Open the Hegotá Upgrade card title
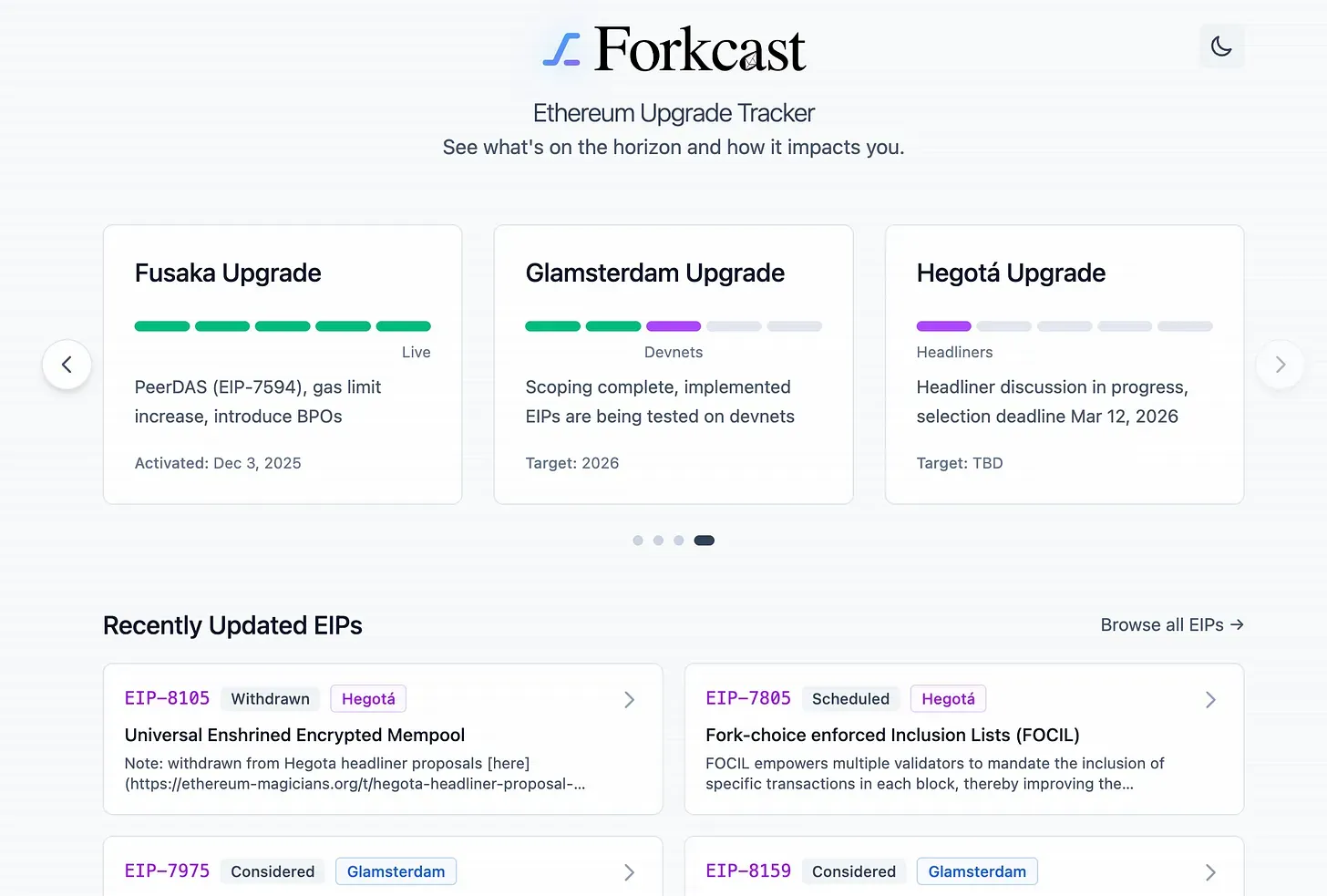 (1011, 273)
